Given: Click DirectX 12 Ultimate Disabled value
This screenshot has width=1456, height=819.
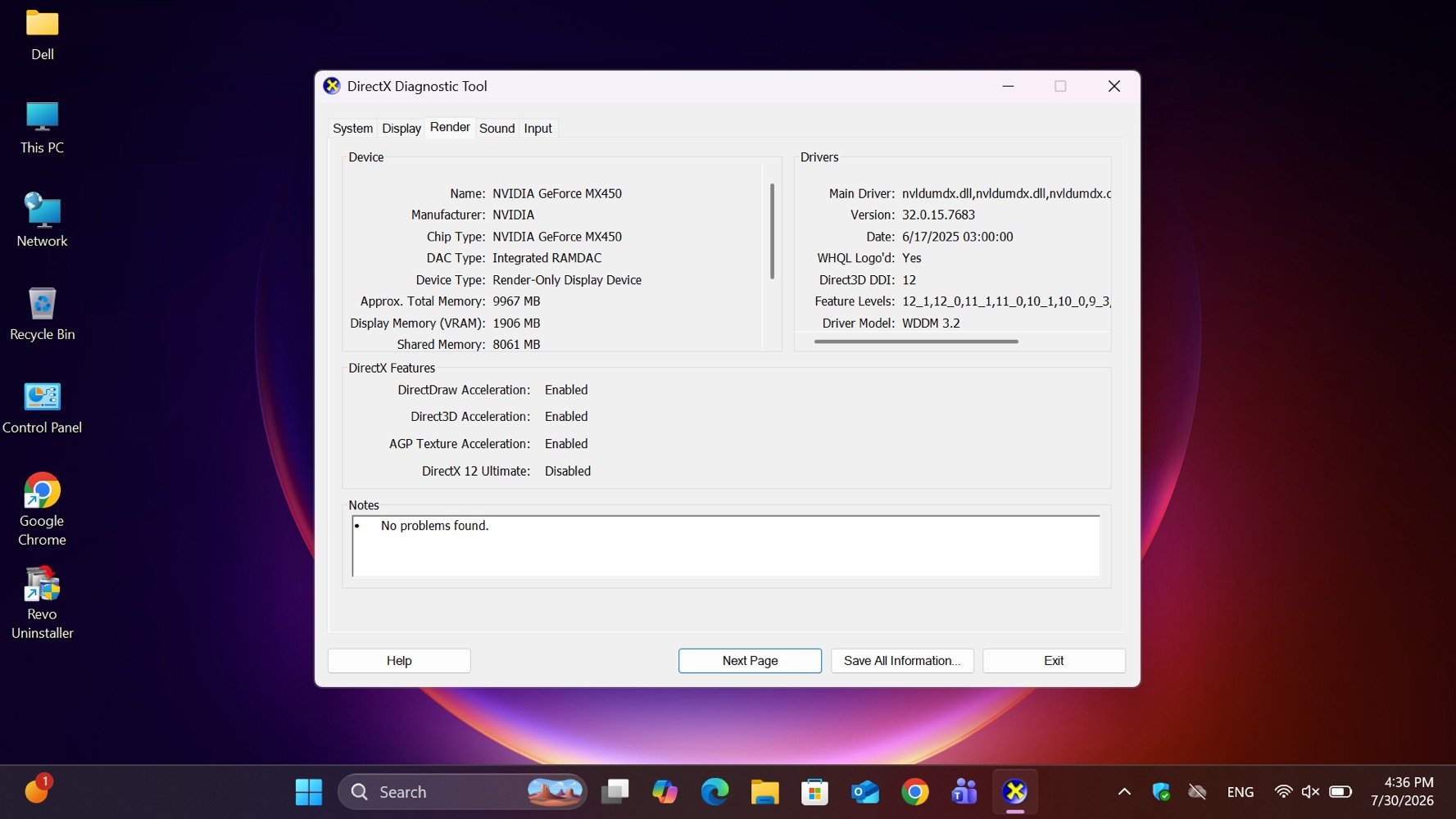Looking at the screenshot, I should [568, 471].
